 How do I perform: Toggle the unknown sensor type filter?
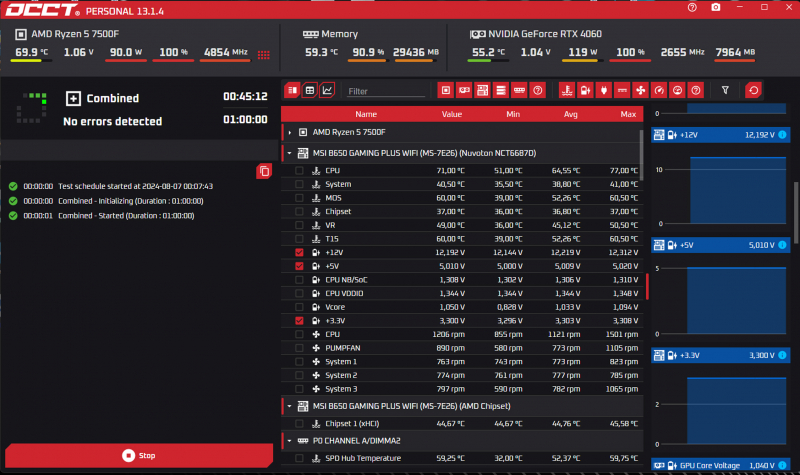point(696,90)
